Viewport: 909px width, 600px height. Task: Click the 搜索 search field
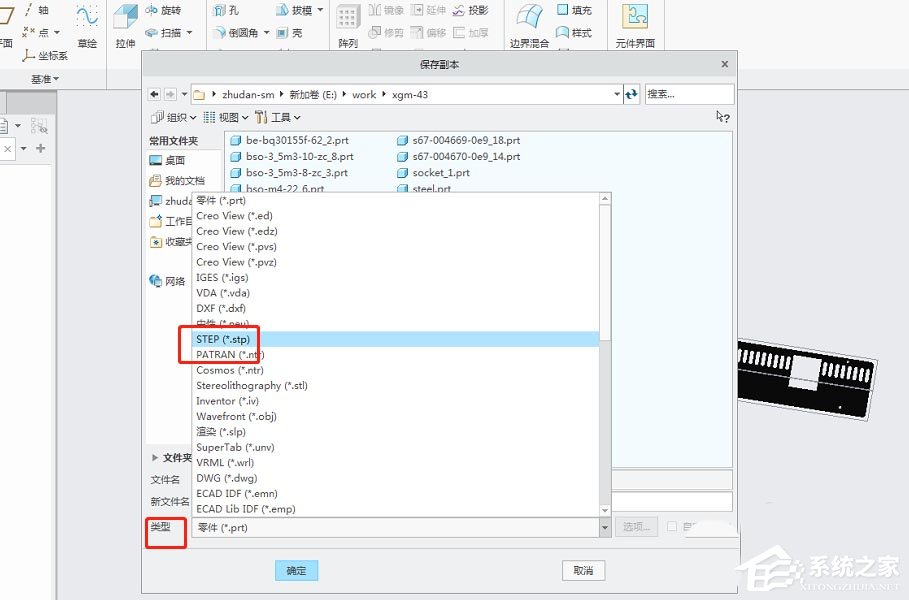[689, 94]
